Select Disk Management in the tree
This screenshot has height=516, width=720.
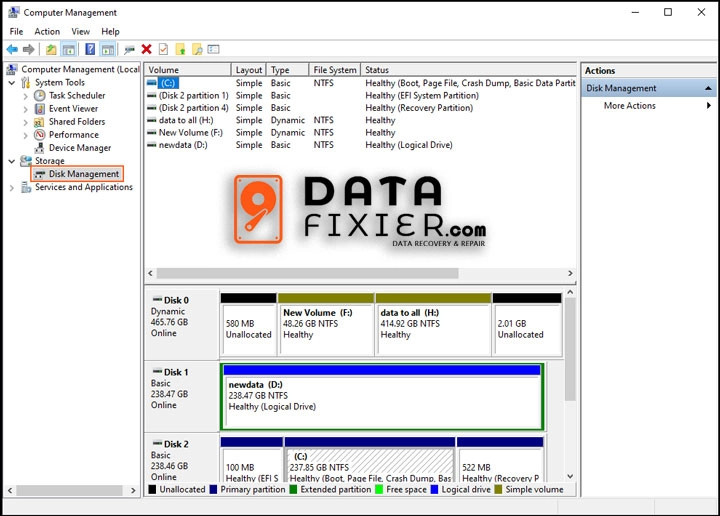click(84, 174)
